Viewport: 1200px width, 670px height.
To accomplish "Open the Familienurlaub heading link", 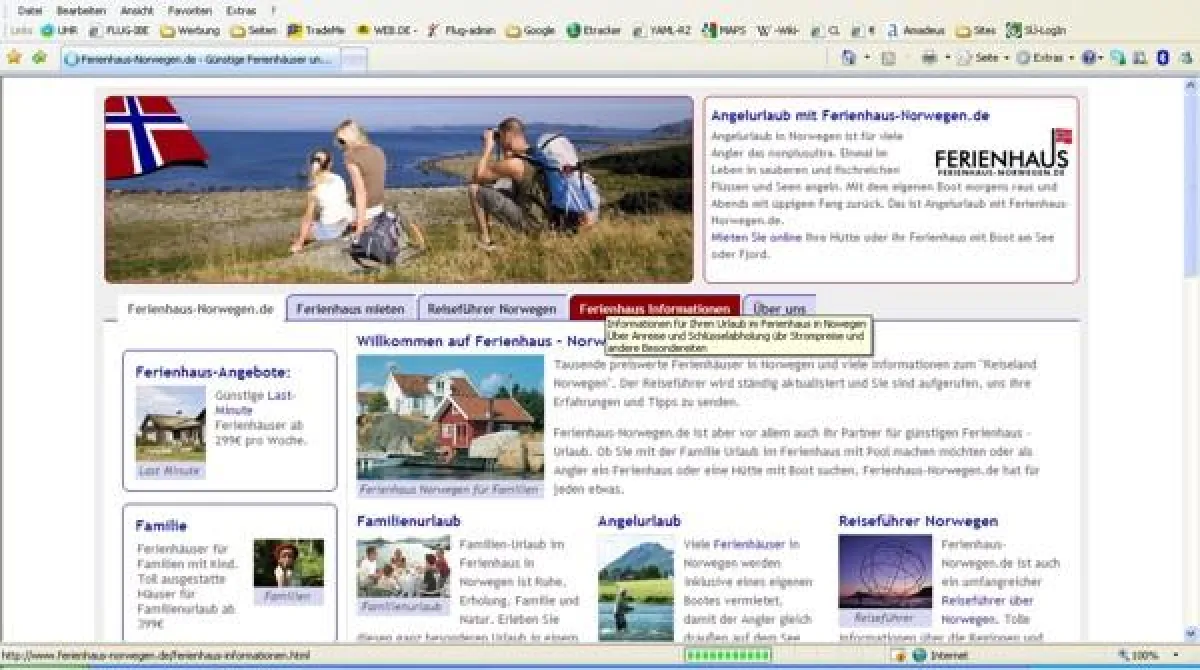I will 408,520.
